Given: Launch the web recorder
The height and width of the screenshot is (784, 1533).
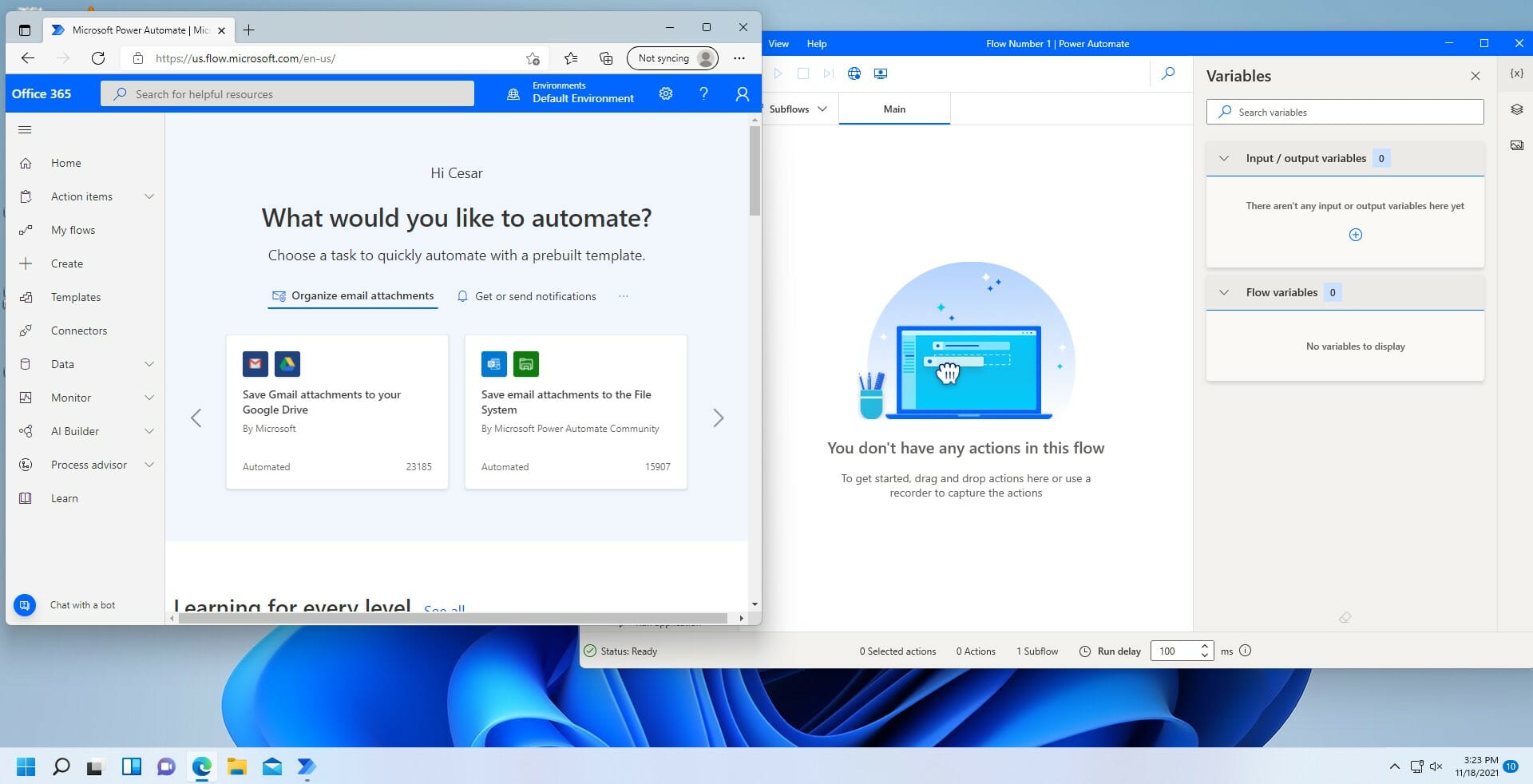Looking at the screenshot, I should pyautogui.click(x=854, y=73).
